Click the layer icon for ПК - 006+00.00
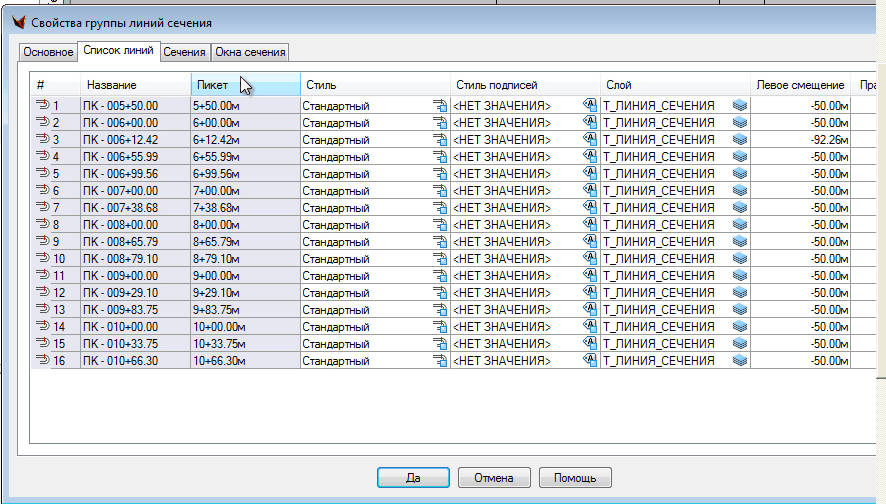Screen dimensions: 886x504 click(740, 122)
